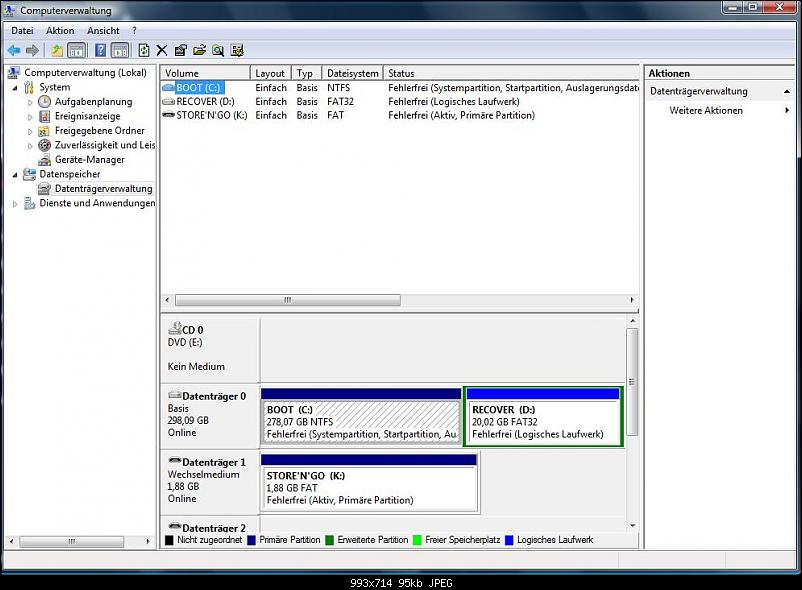This screenshot has width=802, height=590.
Task: Click the Delete X toolbar icon
Action: coord(162,50)
